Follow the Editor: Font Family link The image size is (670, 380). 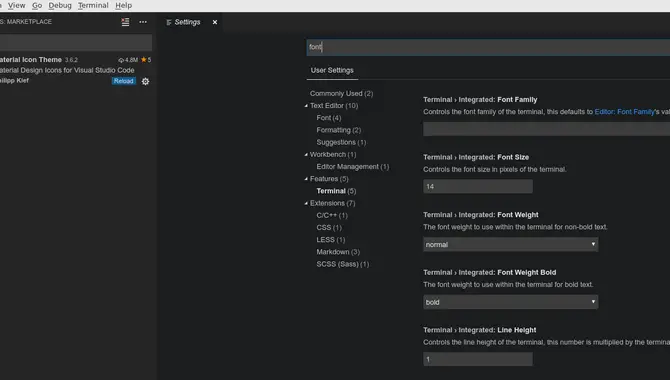coord(624,112)
